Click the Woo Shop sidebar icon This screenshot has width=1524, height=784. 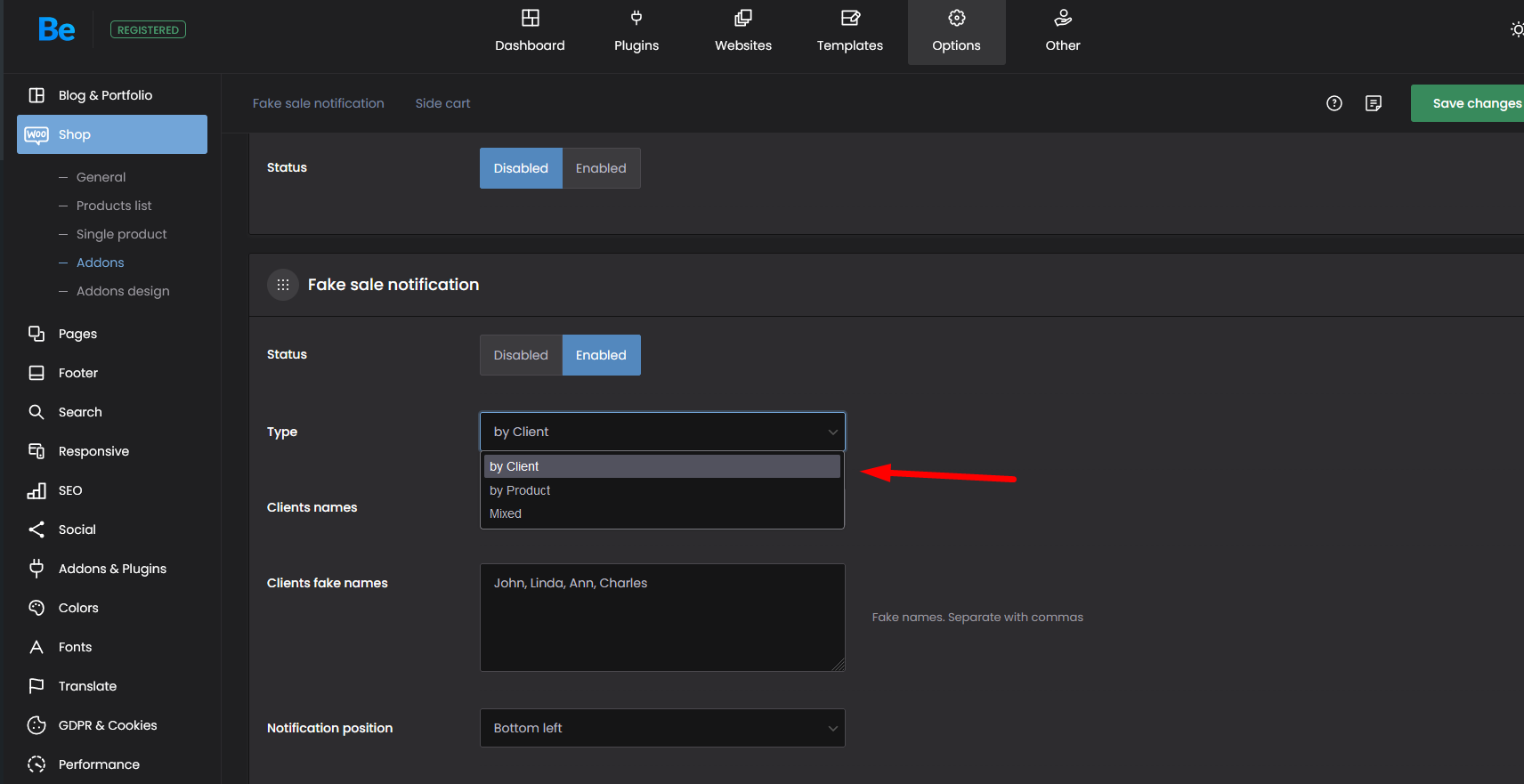click(36, 134)
